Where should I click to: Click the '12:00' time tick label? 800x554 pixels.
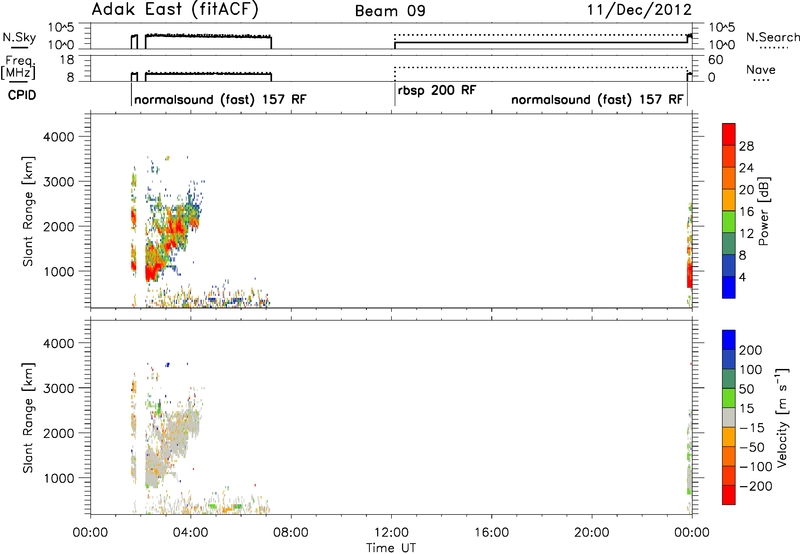point(391,533)
